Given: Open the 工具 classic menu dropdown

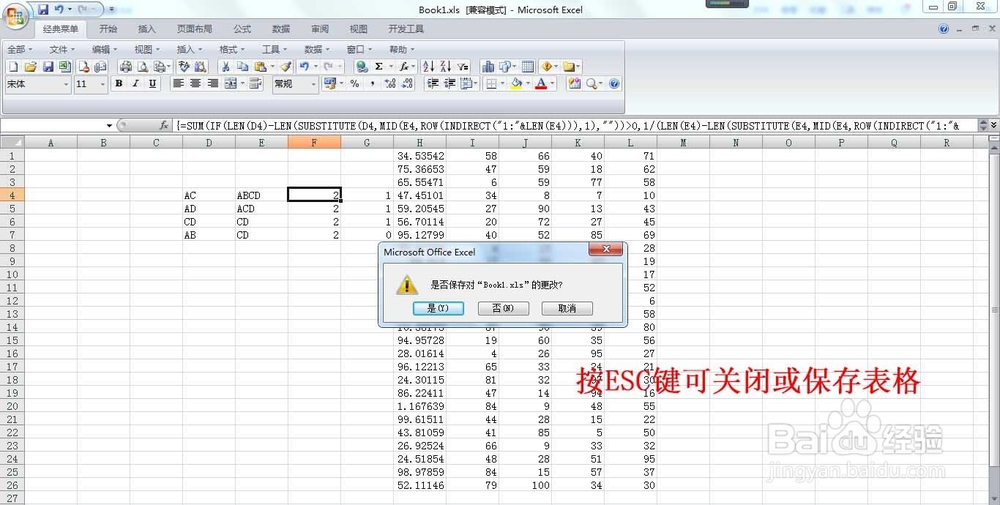Looking at the screenshot, I should tap(274, 49).
